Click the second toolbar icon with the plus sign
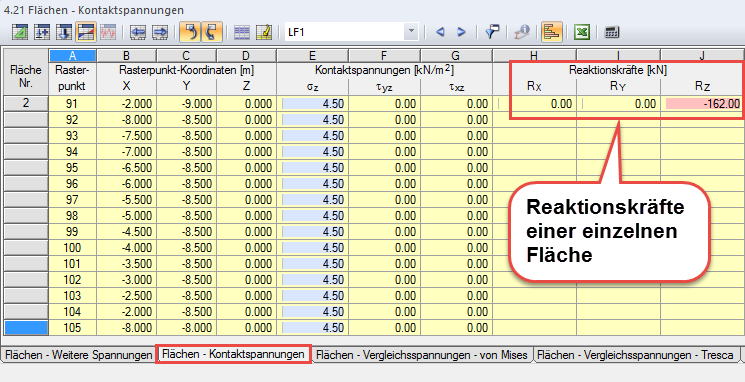 pyautogui.click(x=43, y=32)
